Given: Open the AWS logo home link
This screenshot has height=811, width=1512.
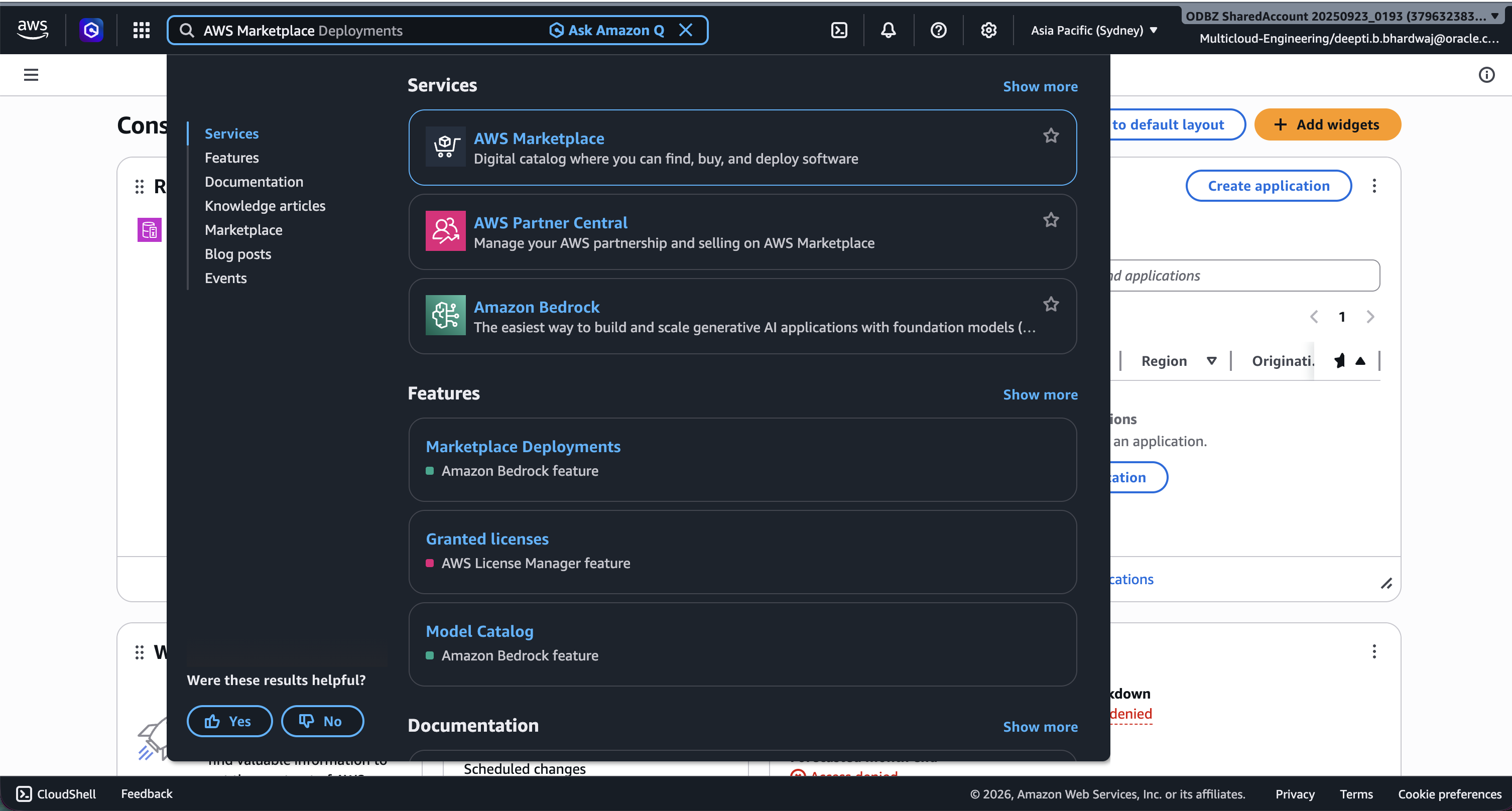Looking at the screenshot, I should (x=32, y=29).
